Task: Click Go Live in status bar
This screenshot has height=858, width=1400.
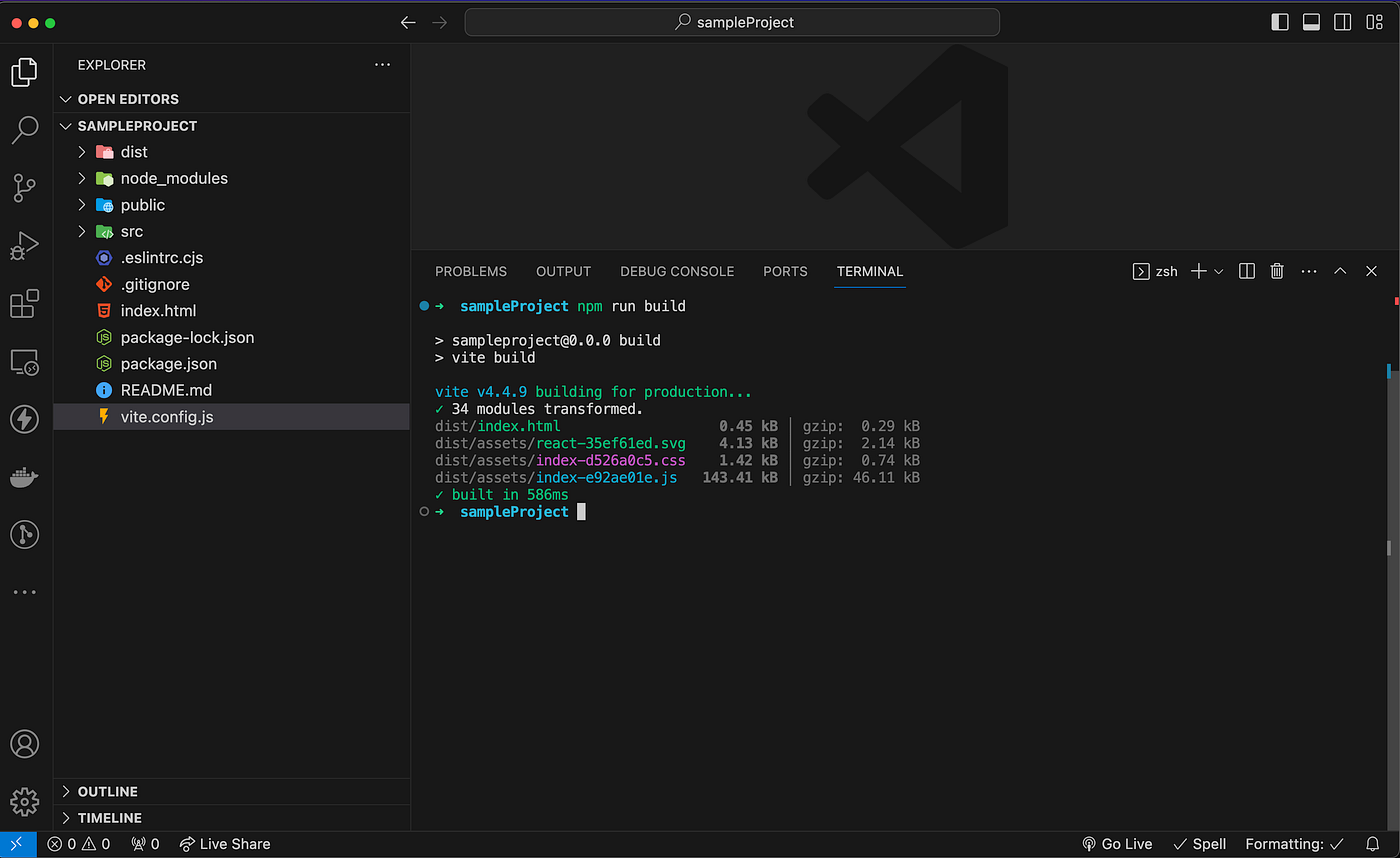Action: pyautogui.click(x=1117, y=844)
